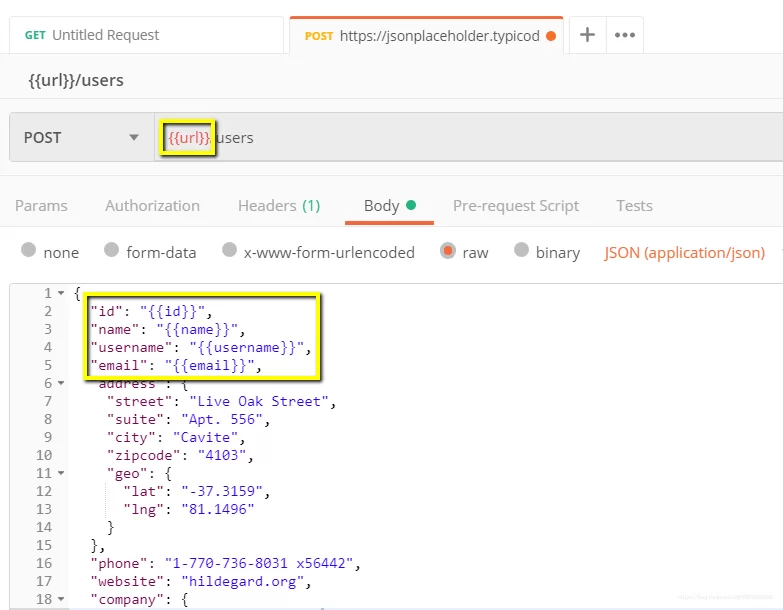Viewport: 783px width, 610px height.
Task: Open the tab options ellipsis menu
Action: click(x=625, y=35)
